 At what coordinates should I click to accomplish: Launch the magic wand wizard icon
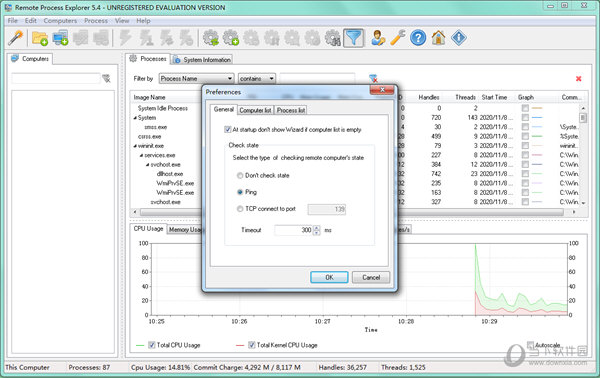[x=16, y=38]
